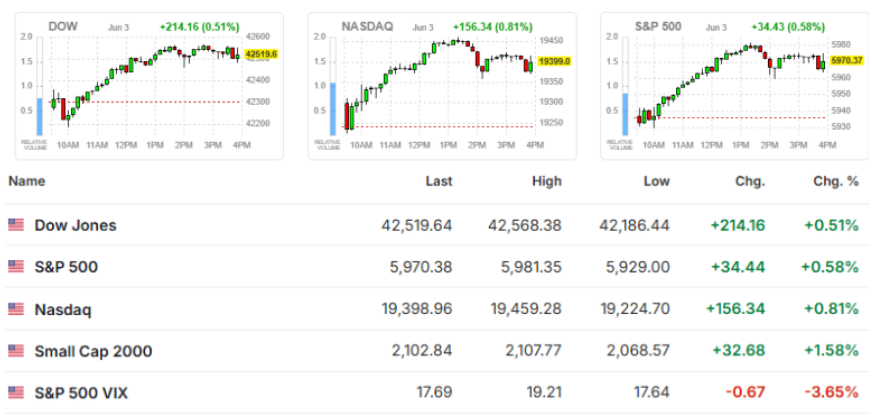Image resolution: width=872 pixels, height=418 pixels.
Task: Click VIX percent change -3.65%
Action: coord(831,393)
